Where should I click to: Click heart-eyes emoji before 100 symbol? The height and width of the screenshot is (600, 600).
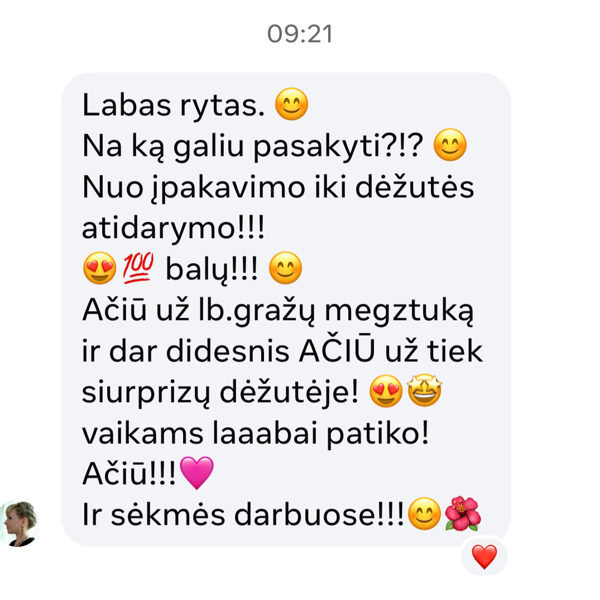coord(99,268)
